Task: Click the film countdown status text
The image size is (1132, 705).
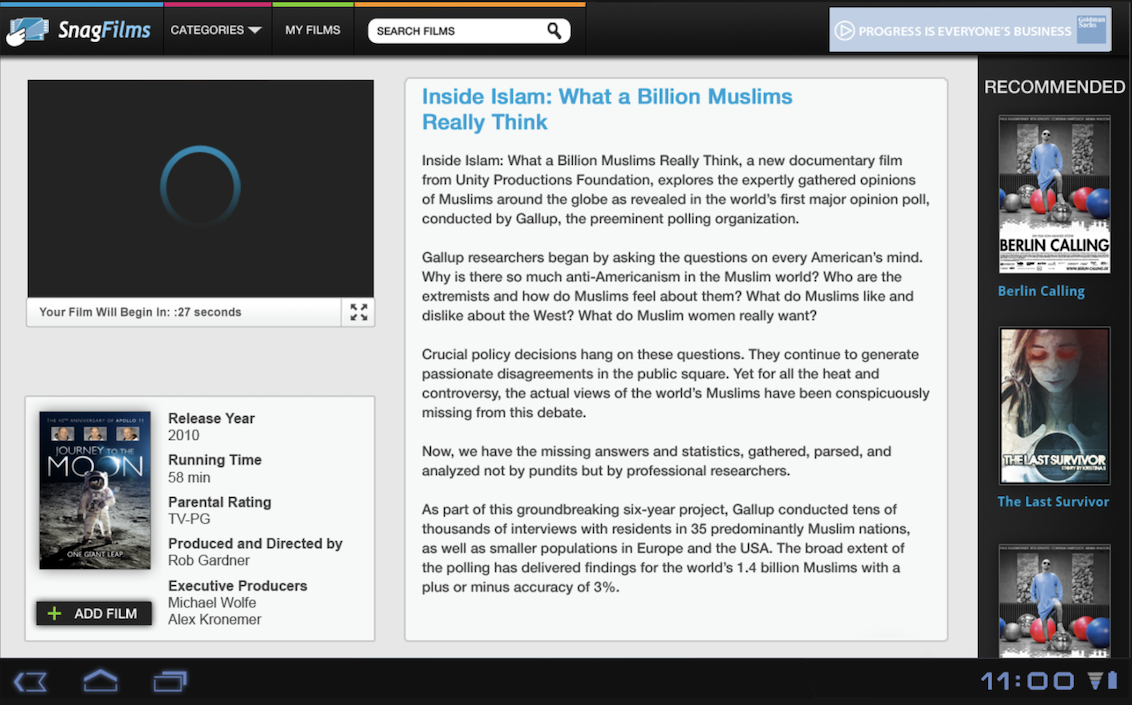Action: tap(140, 312)
